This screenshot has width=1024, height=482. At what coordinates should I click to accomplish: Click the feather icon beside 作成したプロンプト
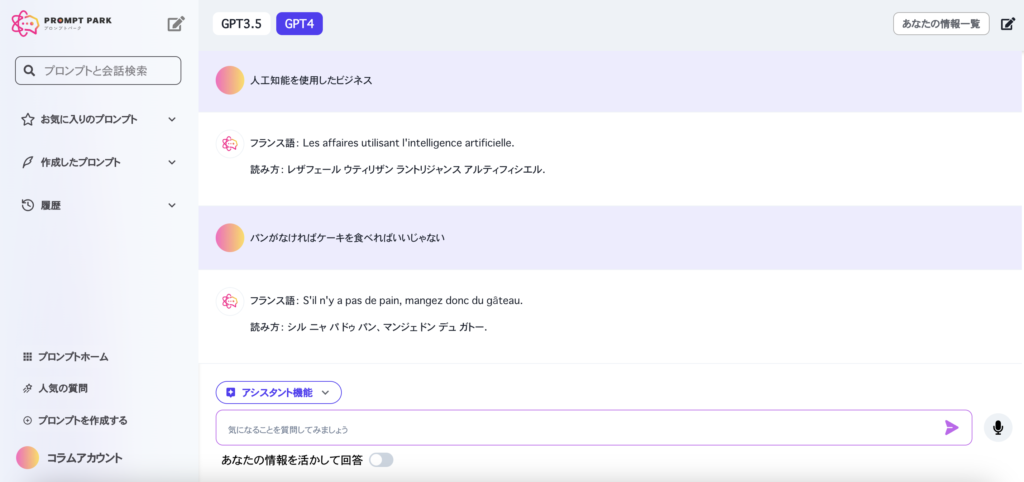pyautogui.click(x=27, y=163)
